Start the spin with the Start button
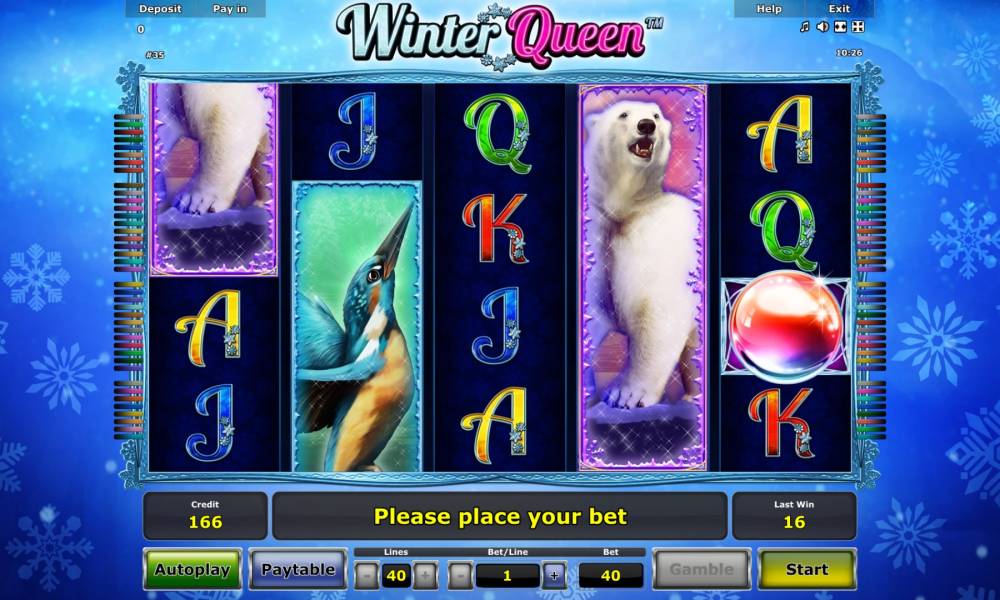 tap(807, 569)
